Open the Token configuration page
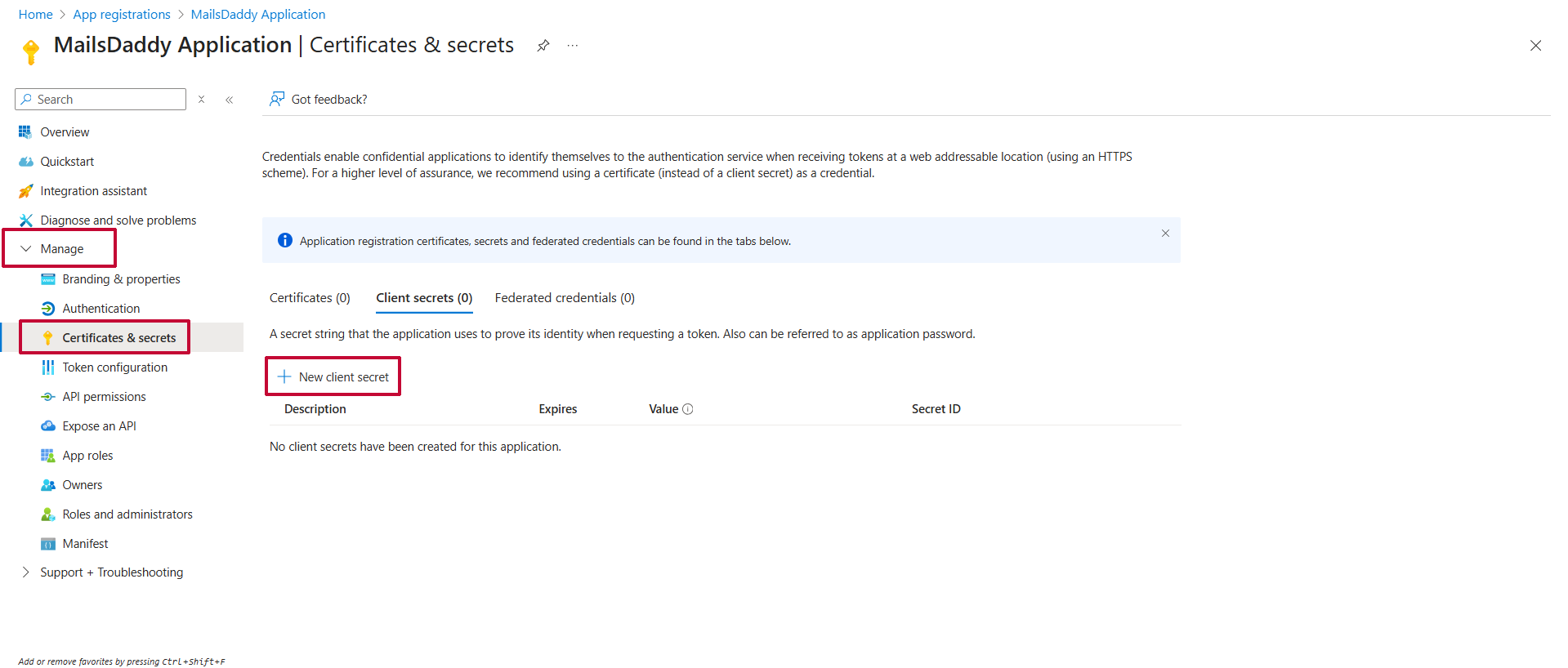The height and width of the screenshot is (668, 1568). click(114, 367)
